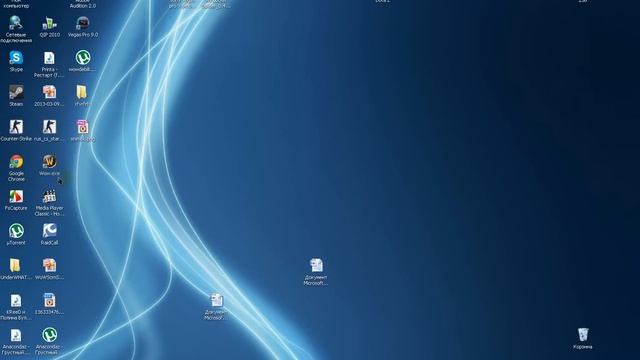Select the Wow.exe shortcut icon
Screen dimensions: 640x360
point(49,162)
